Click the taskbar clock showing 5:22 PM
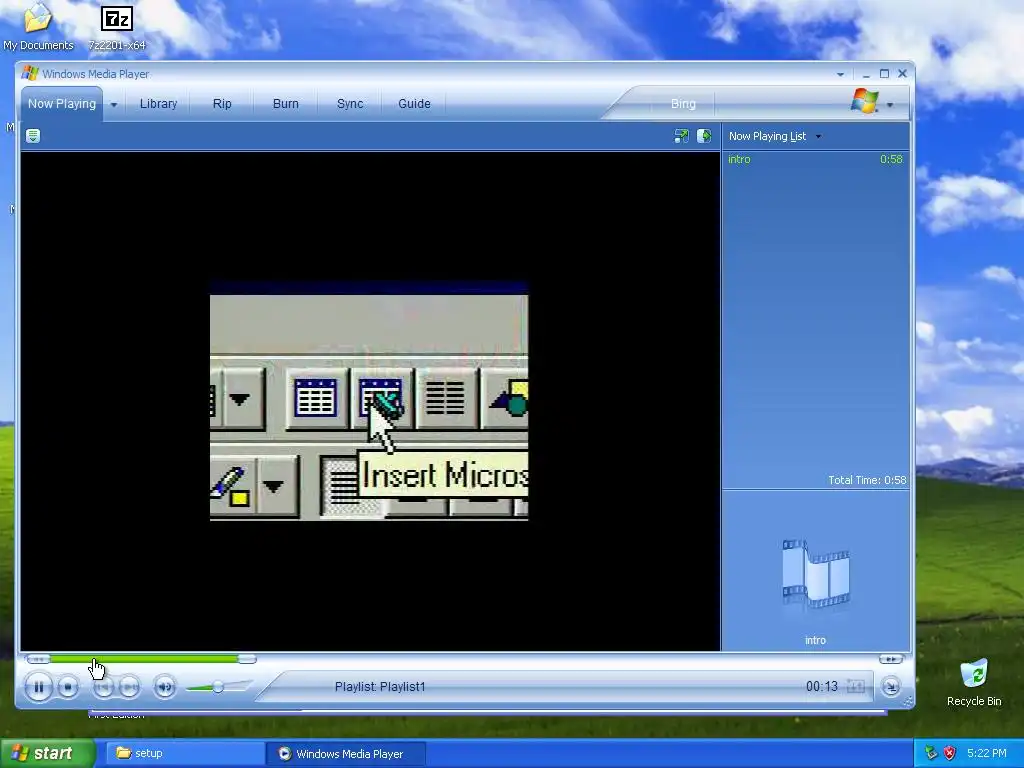Viewport: 1024px width, 768px height. [987, 753]
